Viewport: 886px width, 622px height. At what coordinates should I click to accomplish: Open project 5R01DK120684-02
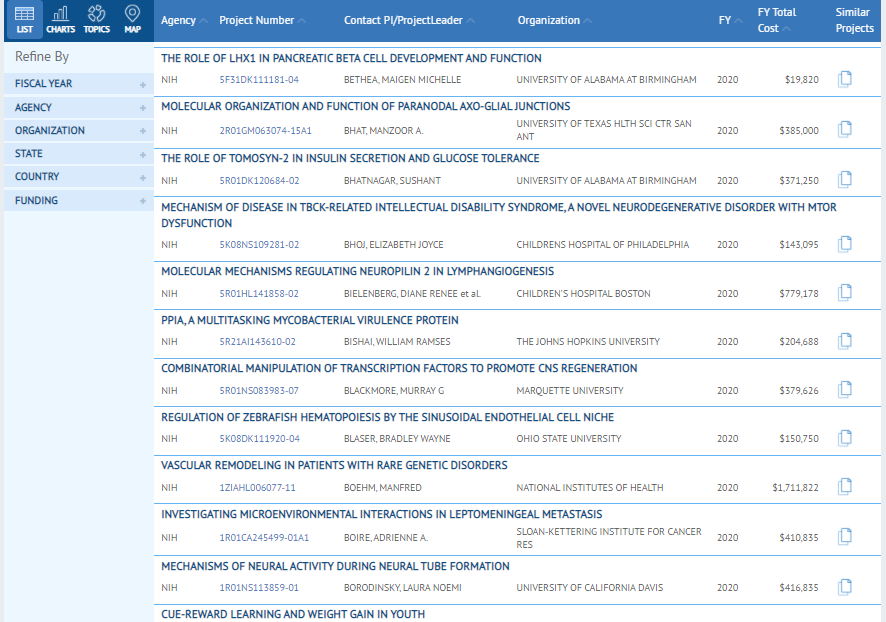pyautogui.click(x=259, y=181)
